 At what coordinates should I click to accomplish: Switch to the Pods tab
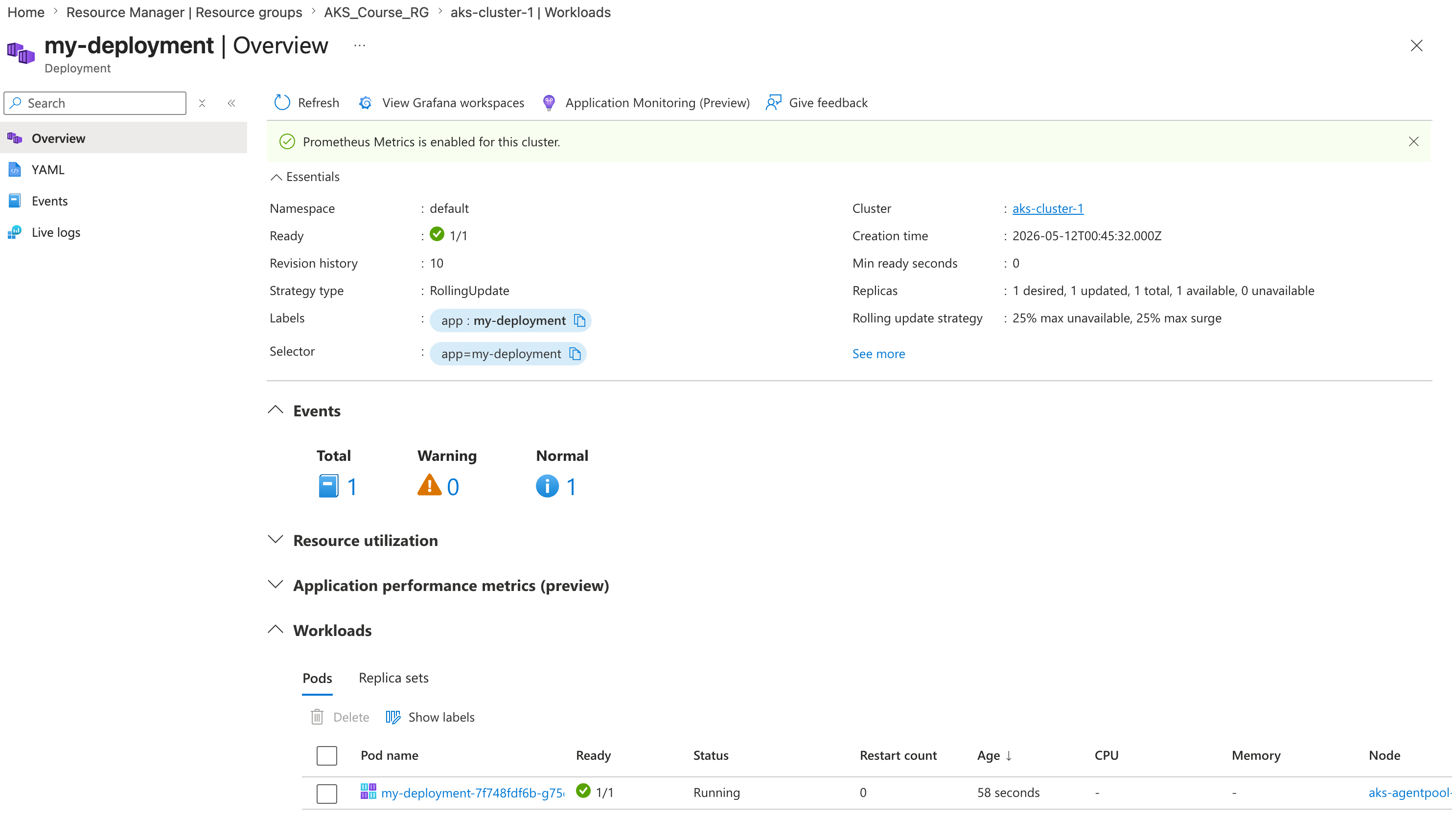click(x=317, y=678)
